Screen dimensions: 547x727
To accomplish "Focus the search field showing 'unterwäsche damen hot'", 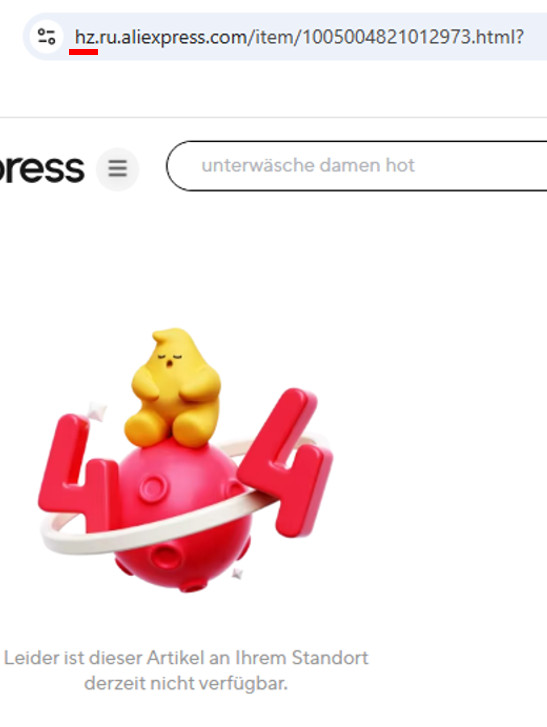I will click(357, 166).
